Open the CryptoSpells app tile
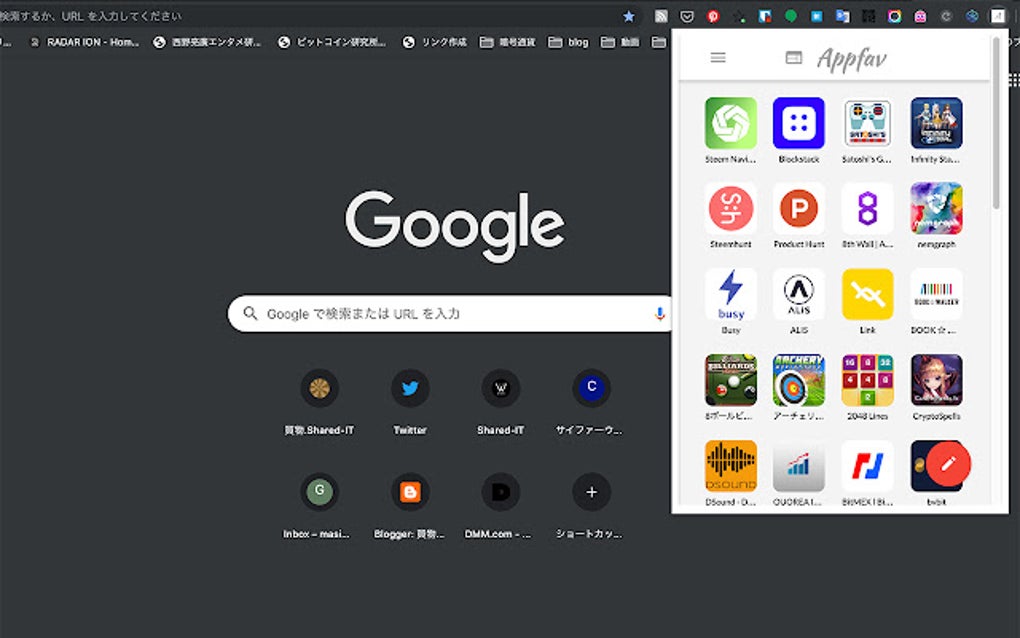Screen dimensions: 1020x638 (x=936, y=380)
